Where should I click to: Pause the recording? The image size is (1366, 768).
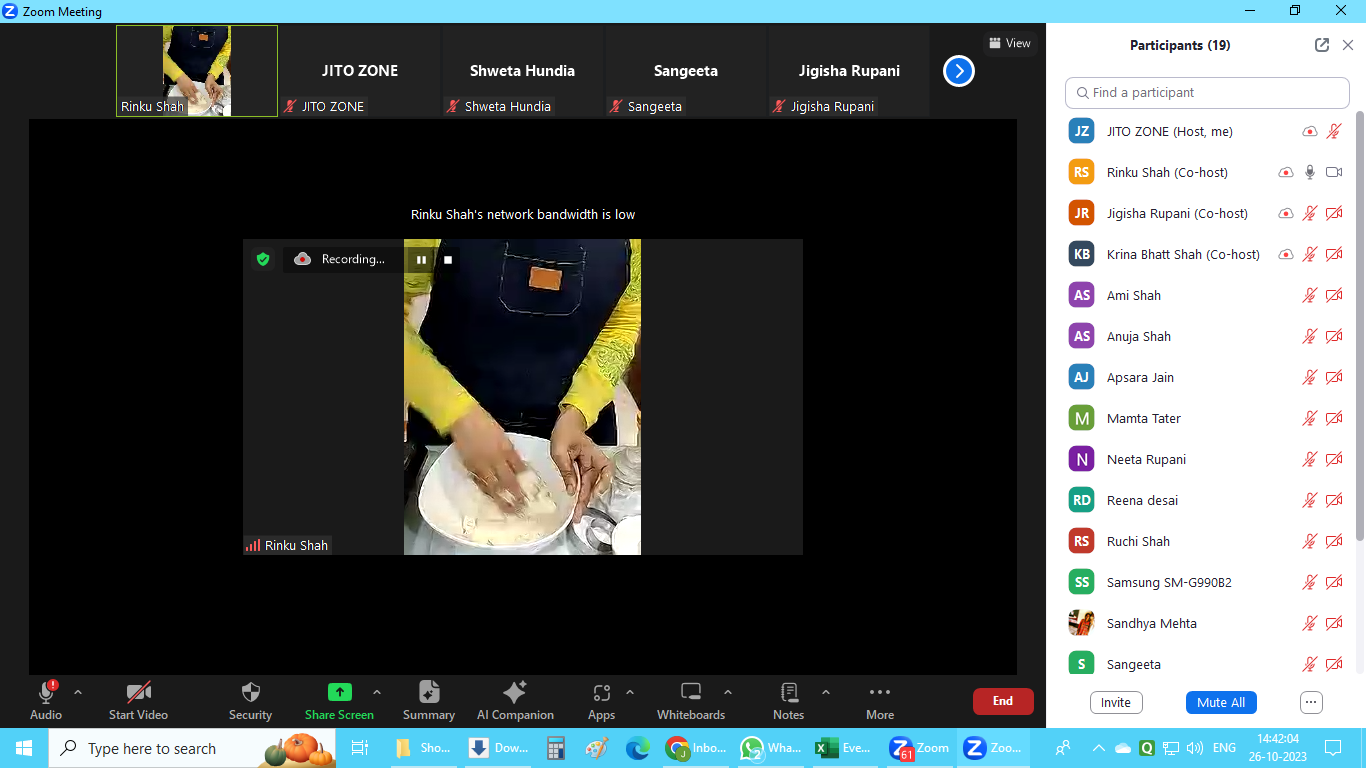421,260
